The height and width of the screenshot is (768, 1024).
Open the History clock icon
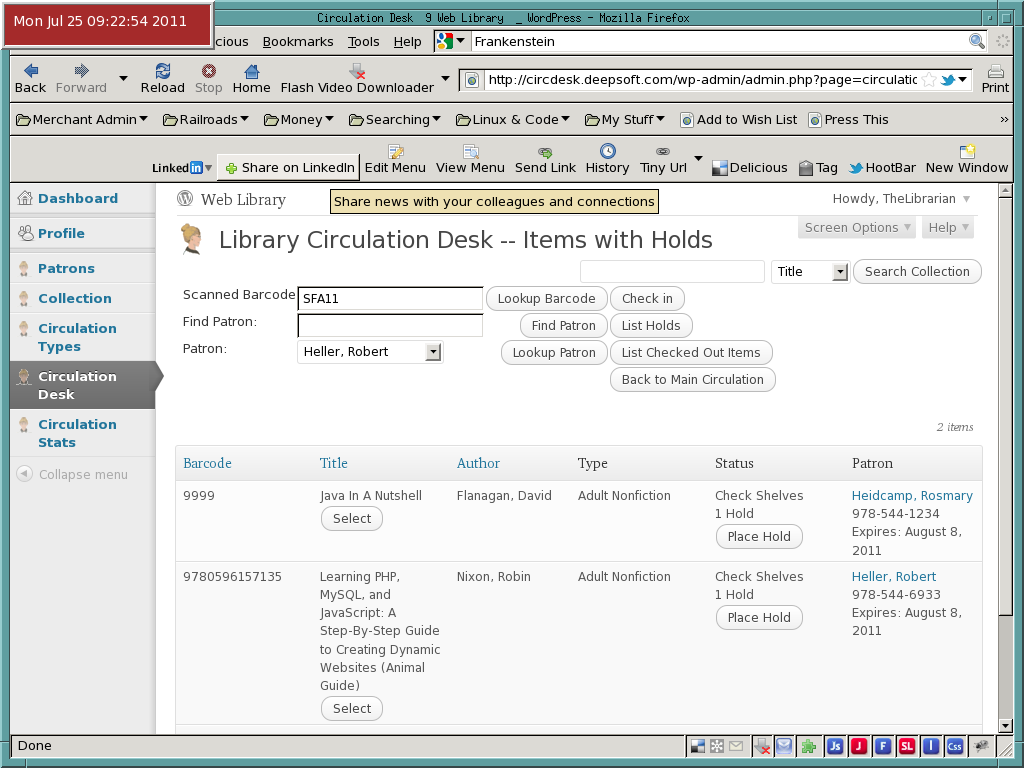coord(607,152)
